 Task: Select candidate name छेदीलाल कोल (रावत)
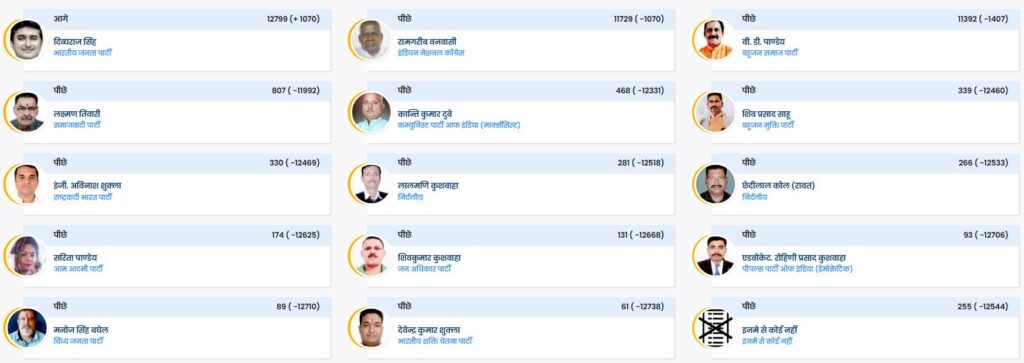point(778,185)
